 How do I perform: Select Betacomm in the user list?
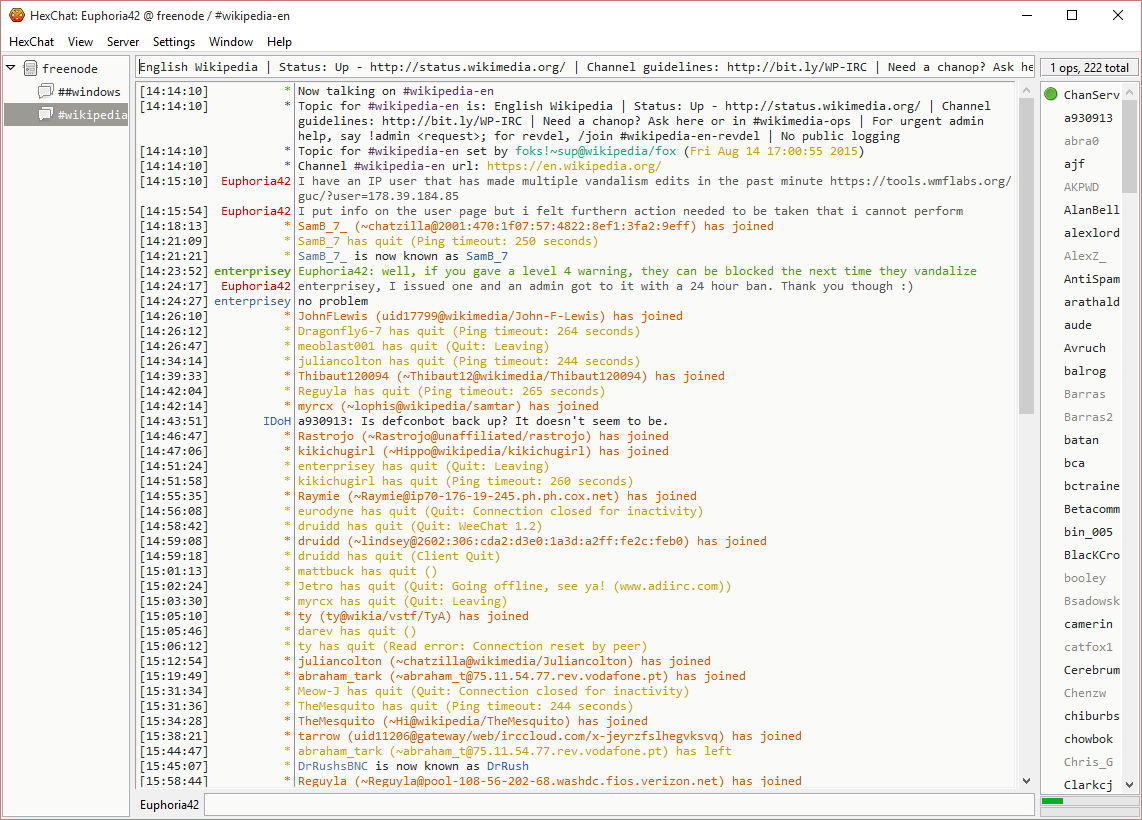[1091, 509]
